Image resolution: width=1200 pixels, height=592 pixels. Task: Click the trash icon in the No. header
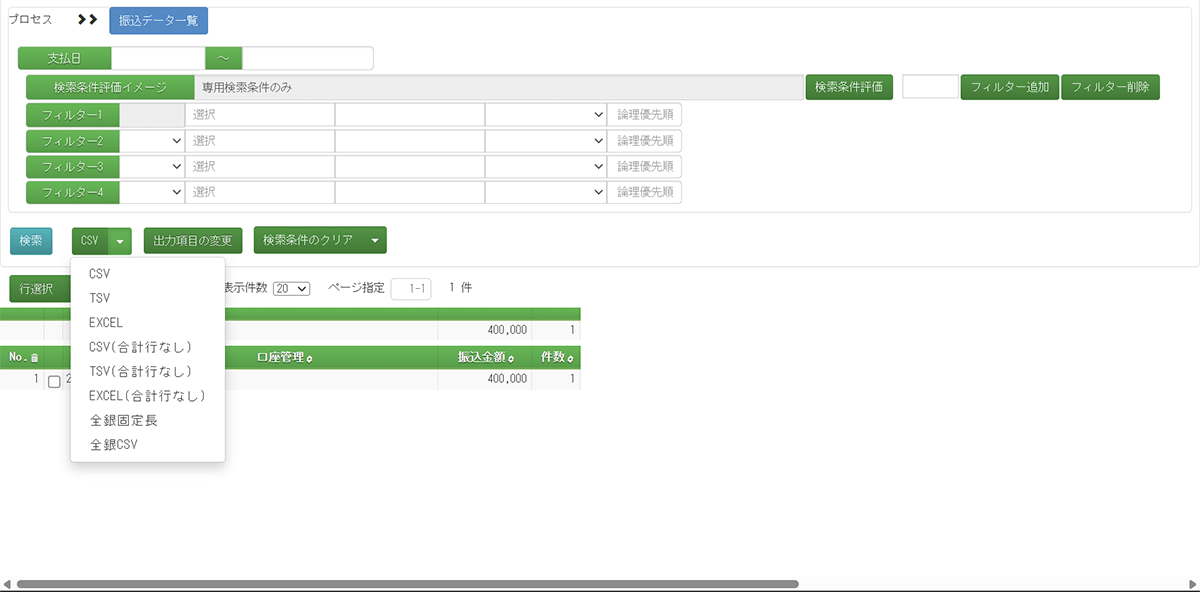(34, 358)
